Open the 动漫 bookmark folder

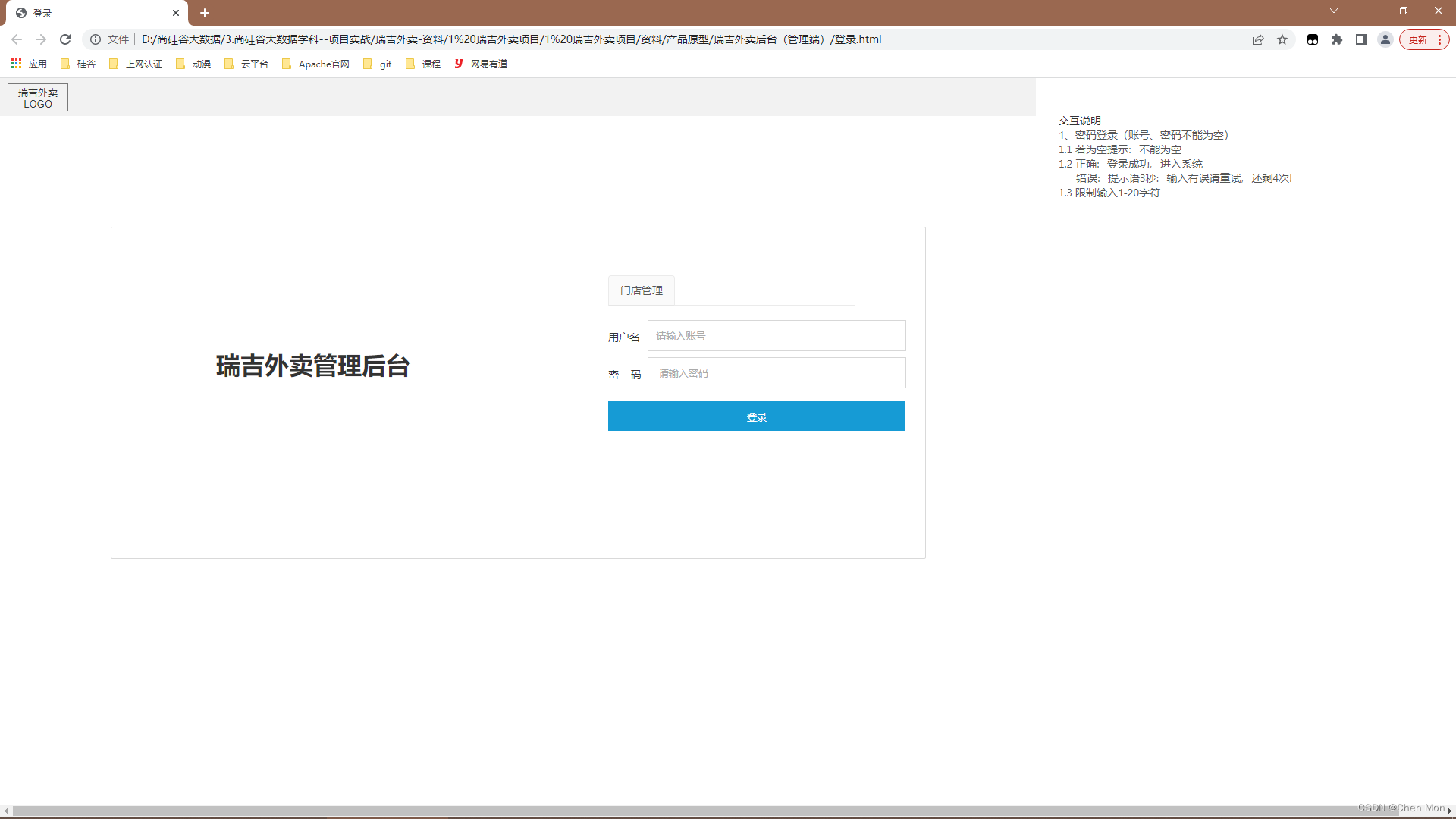point(193,64)
